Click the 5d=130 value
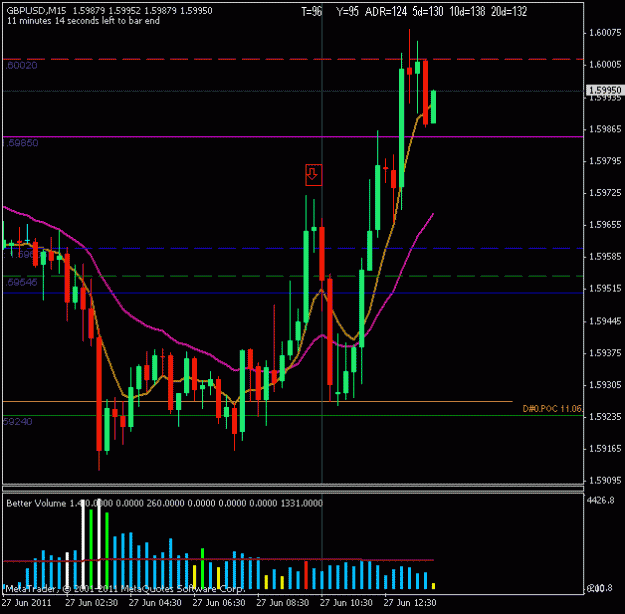The image size is (625, 614). [427, 12]
